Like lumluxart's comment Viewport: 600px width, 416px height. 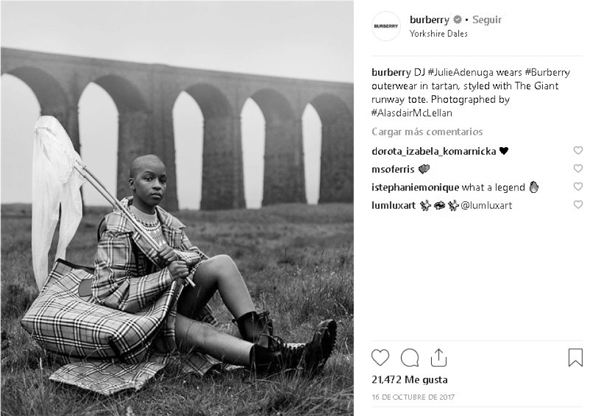578,205
